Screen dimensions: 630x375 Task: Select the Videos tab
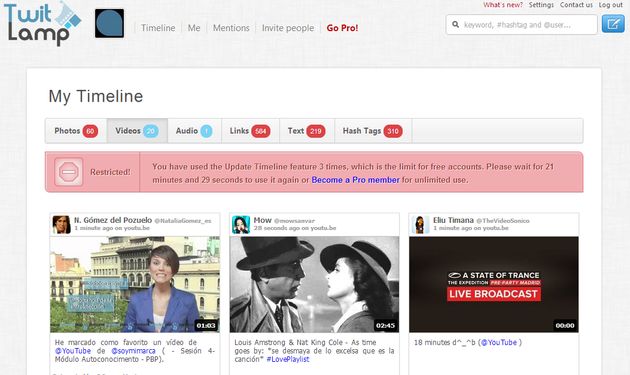(x=137, y=131)
